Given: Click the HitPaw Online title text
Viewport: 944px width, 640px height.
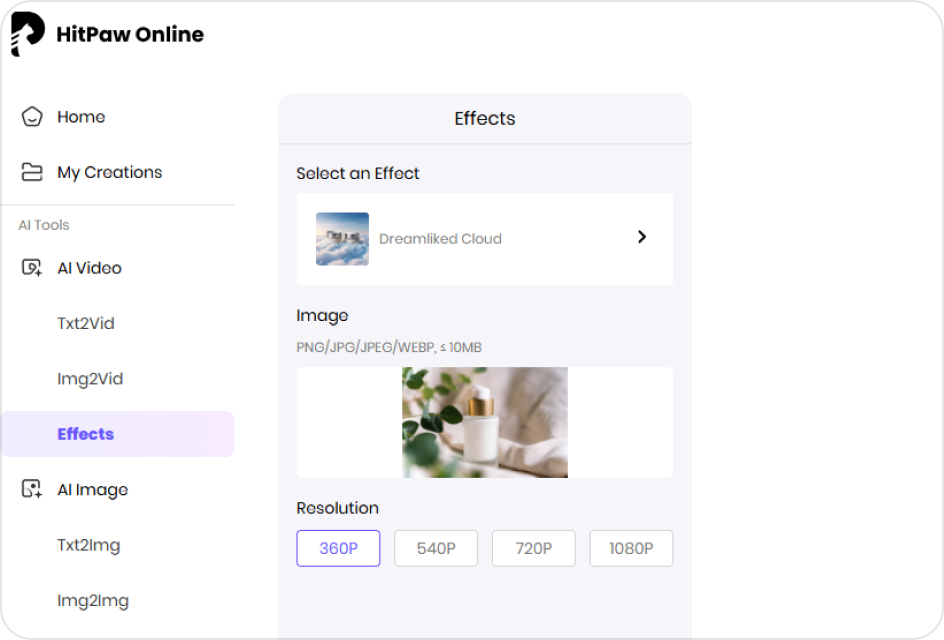Looking at the screenshot, I should 130,35.
